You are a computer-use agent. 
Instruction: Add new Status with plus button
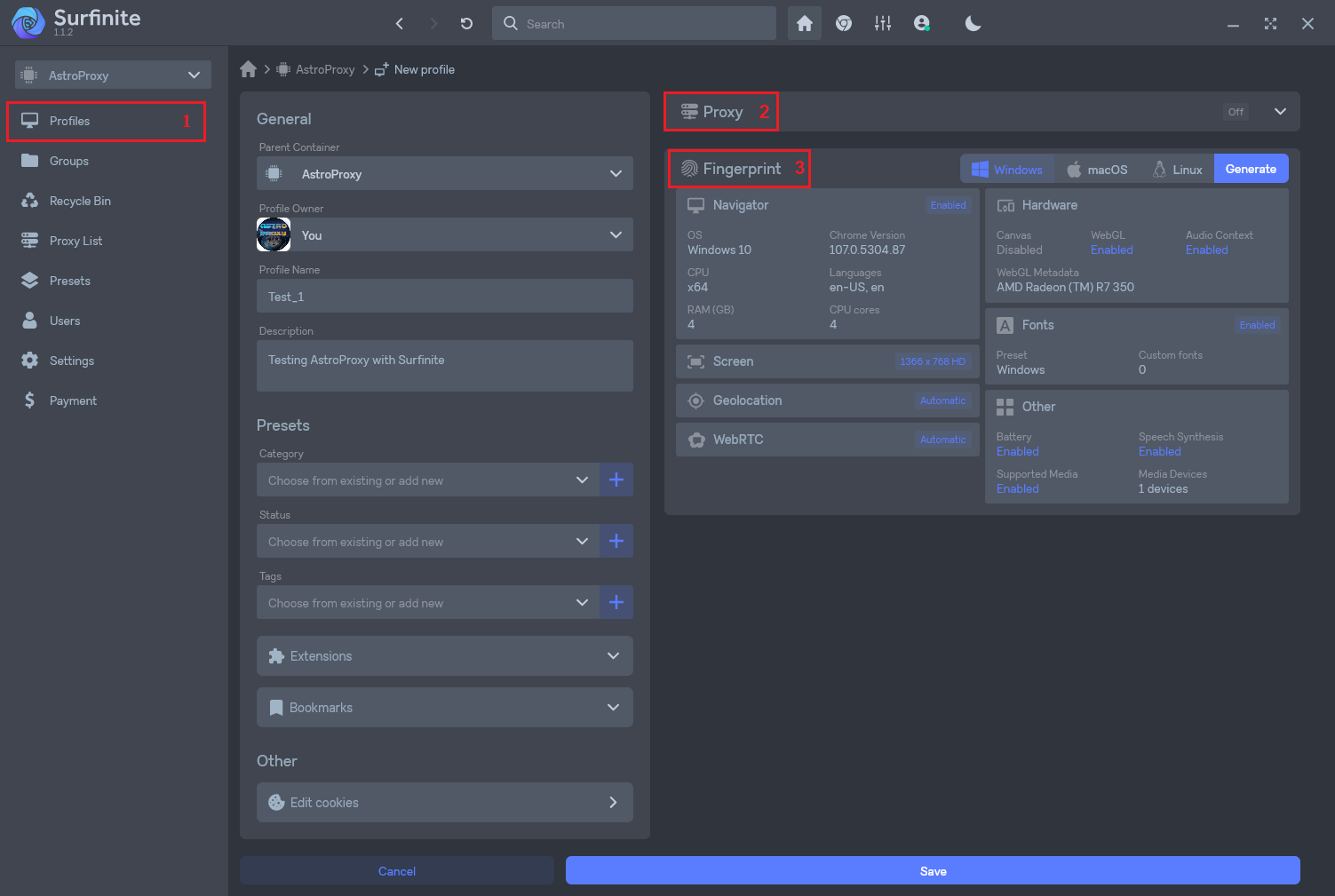(616, 542)
